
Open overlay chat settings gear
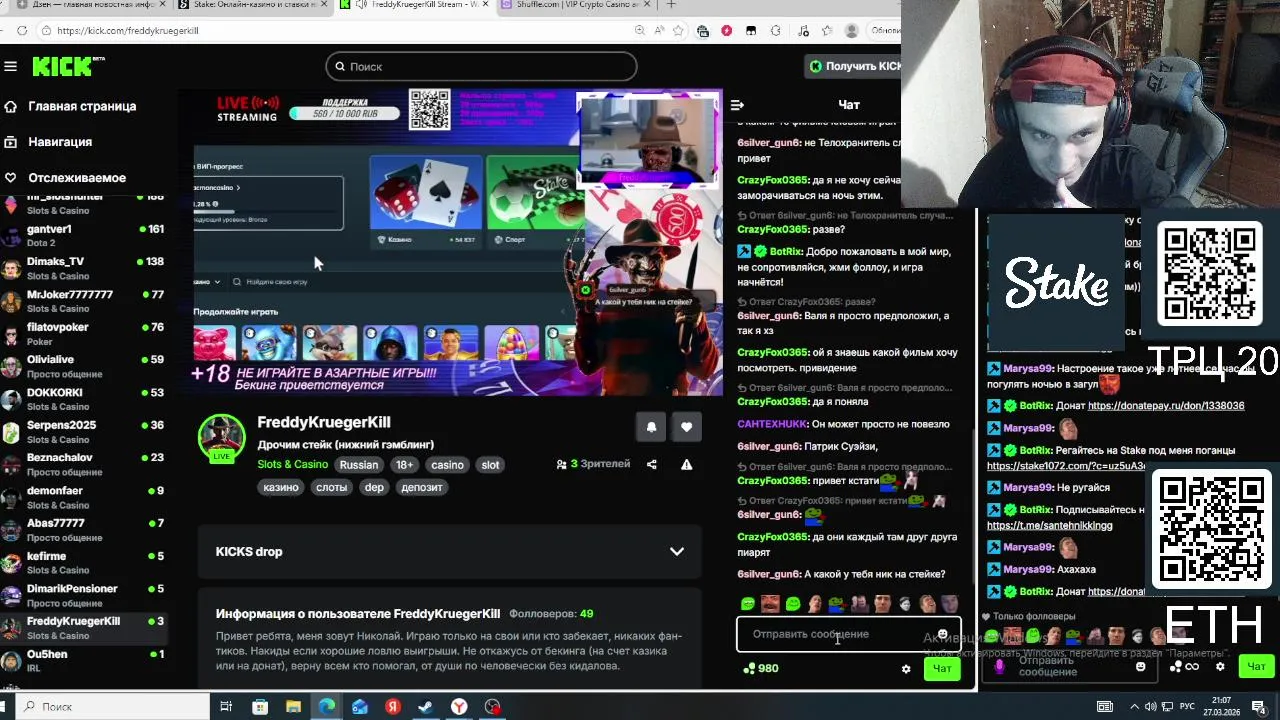point(1220,667)
